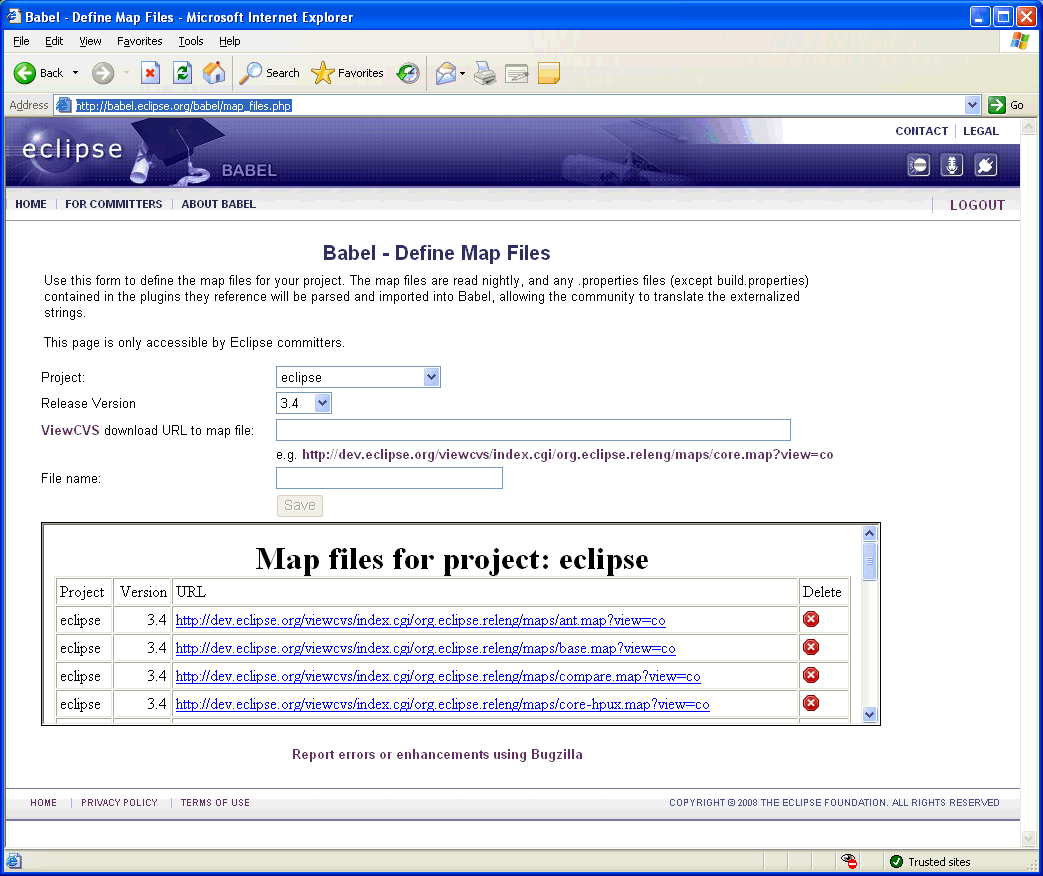Open the Search toolbar button
This screenshot has height=876, width=1043.
coord(269,73)
